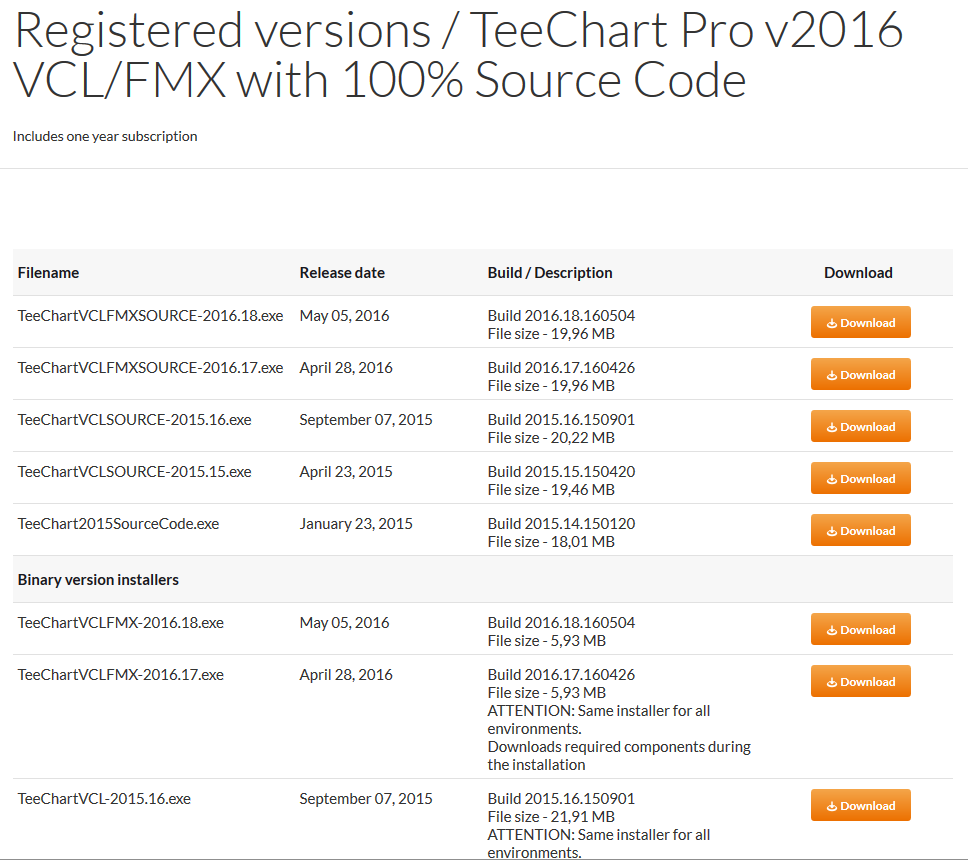This screenshot has width=968, height=860.
Task: Click download icon for January 23, 2015 release
Action: [x=832, y=531]
